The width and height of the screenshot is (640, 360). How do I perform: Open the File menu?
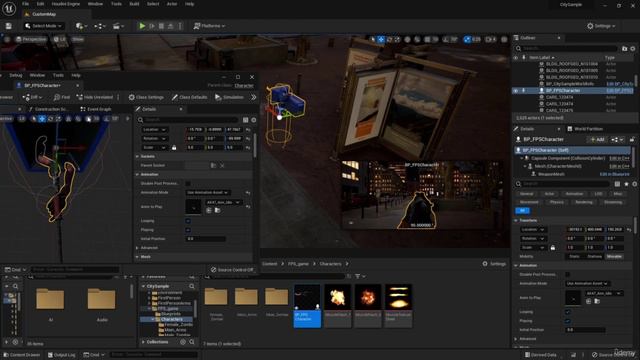tap(25, 4)
